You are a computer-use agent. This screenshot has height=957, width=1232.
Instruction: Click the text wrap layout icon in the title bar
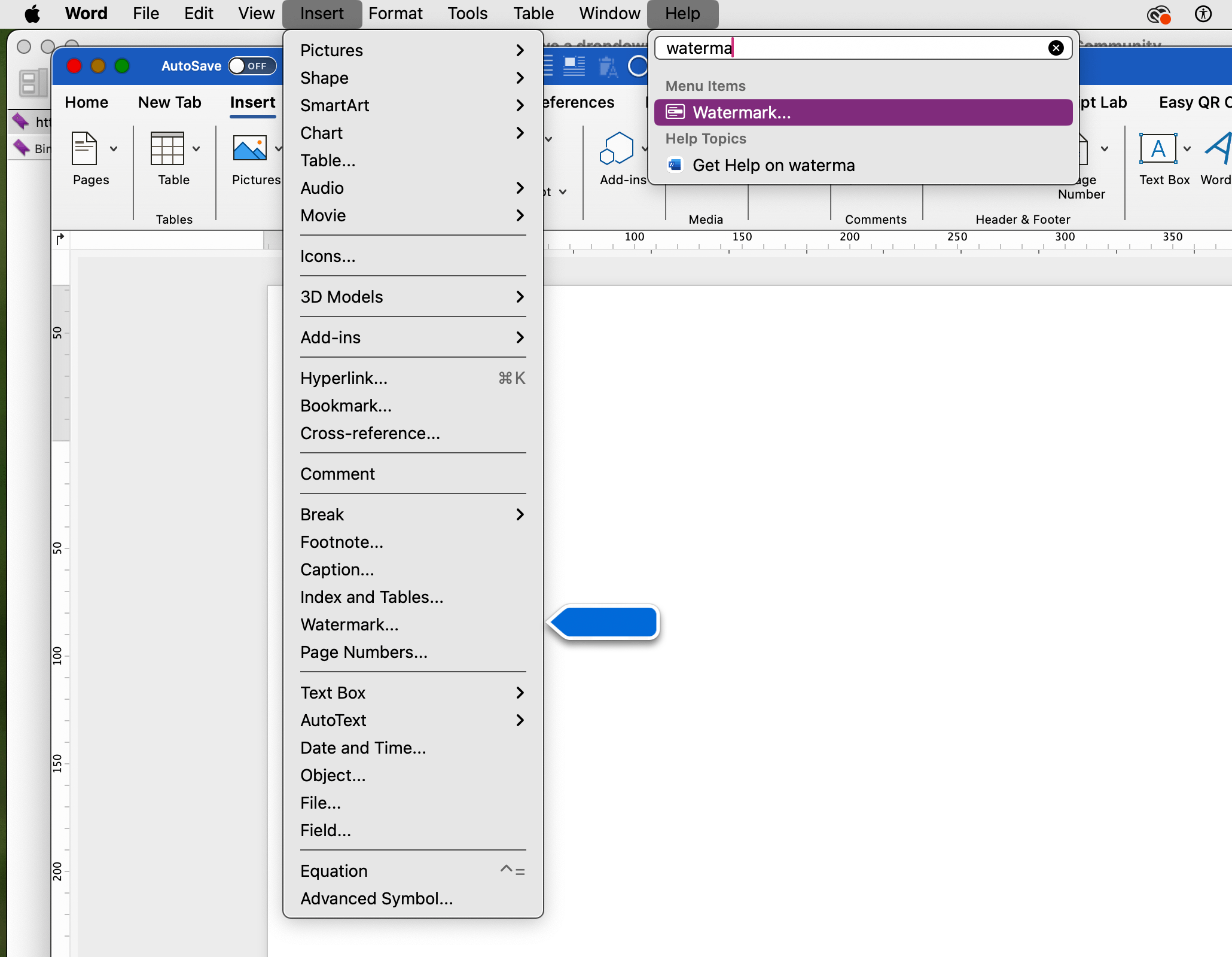coord(574,66)
